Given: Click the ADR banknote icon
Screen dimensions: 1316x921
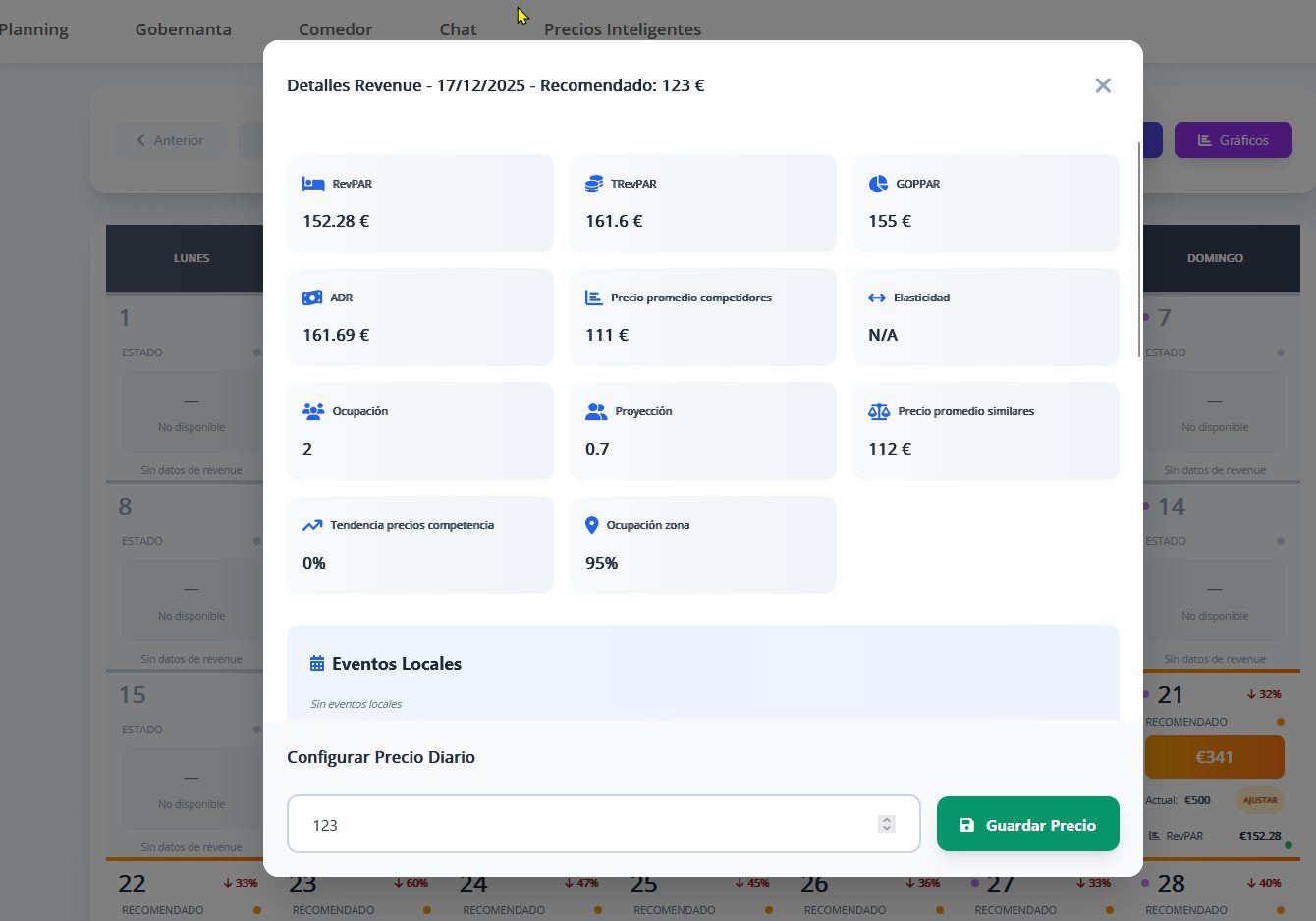Looking at the screenshot, I should 312,298.
